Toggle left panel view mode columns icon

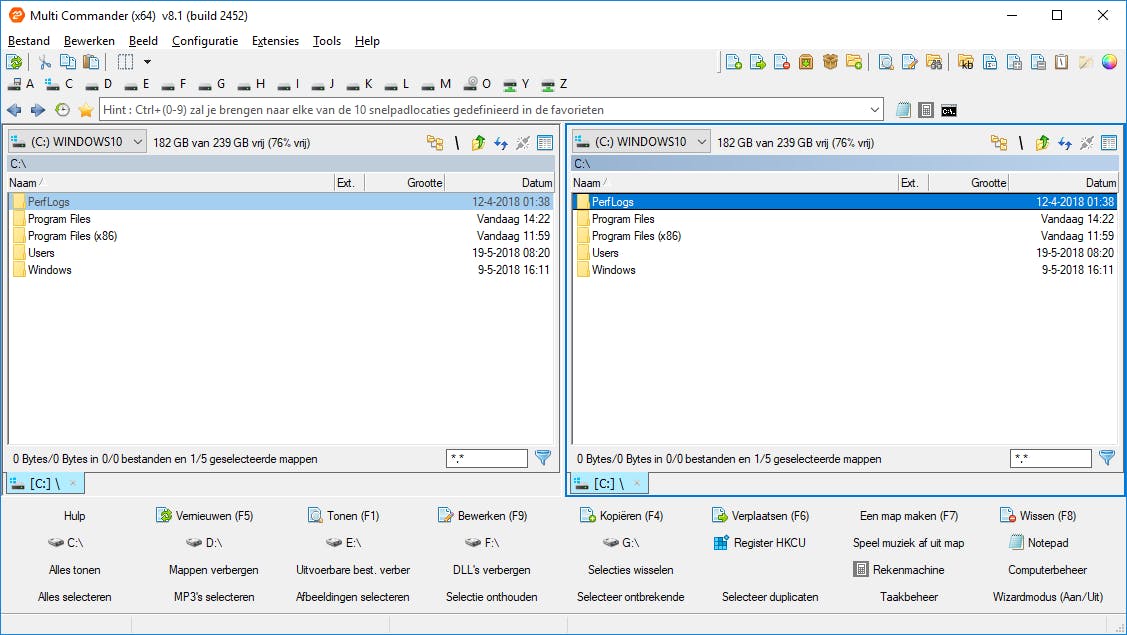pos(545,142)
